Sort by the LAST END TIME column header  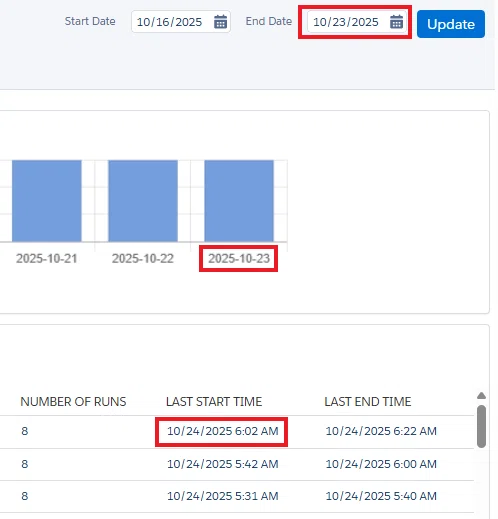pos(368,402)
